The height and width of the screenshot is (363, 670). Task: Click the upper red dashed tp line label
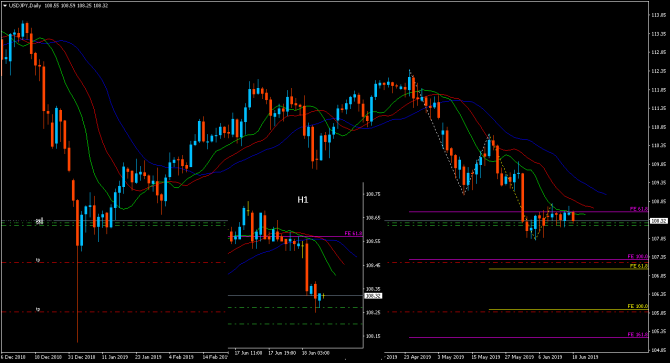(x=38, y=260)
